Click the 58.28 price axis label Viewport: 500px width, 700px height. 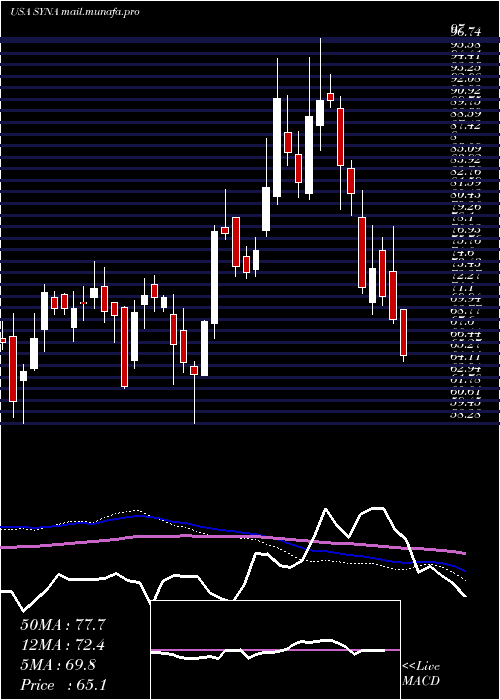coord(466,414)
